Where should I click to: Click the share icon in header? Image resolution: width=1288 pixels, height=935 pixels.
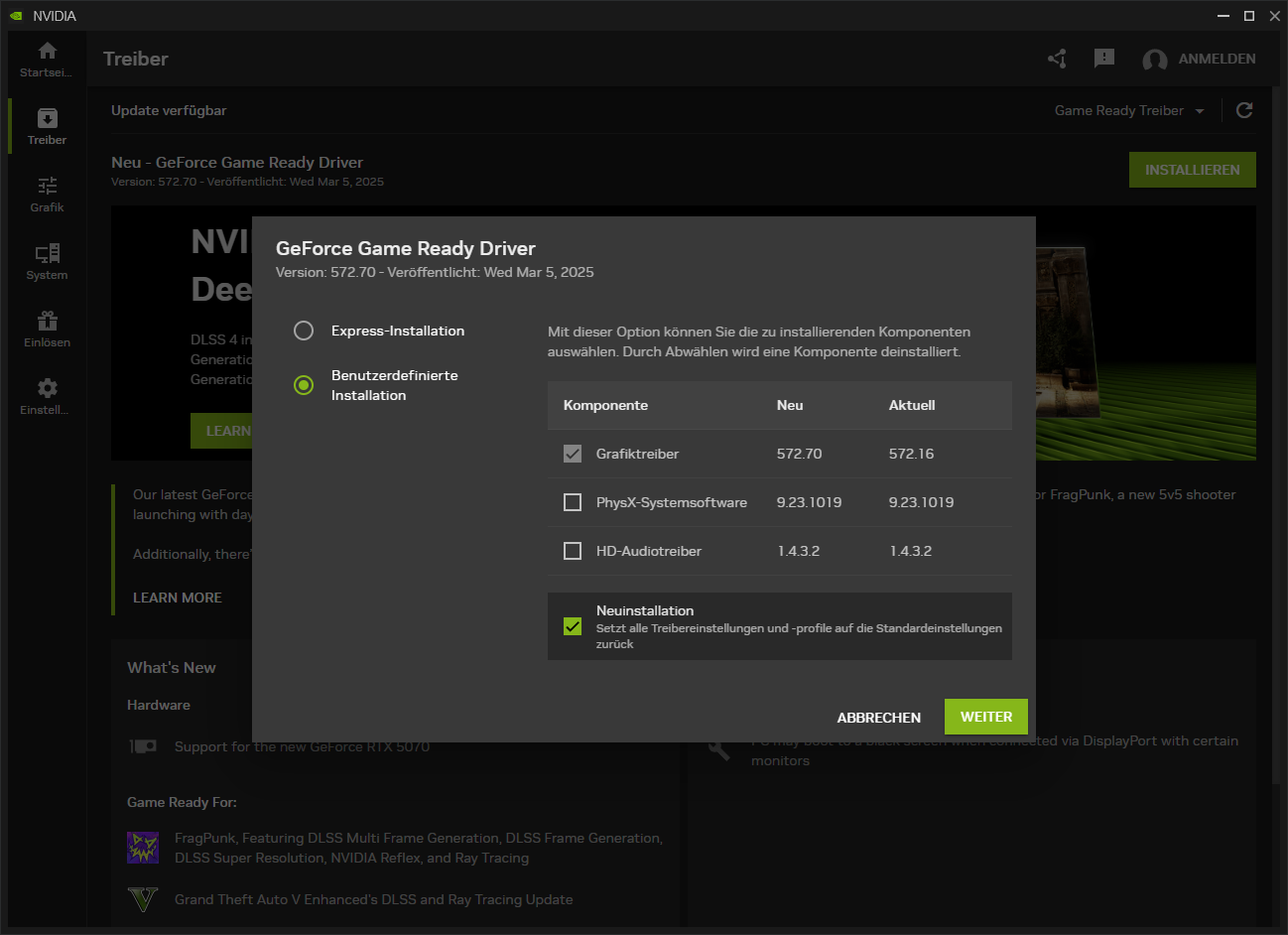1057,59
